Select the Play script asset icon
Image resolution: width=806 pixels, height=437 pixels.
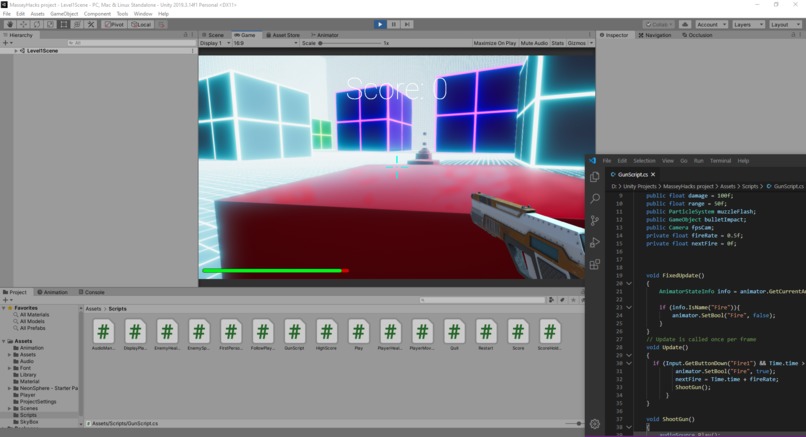[x=358, y=332]
